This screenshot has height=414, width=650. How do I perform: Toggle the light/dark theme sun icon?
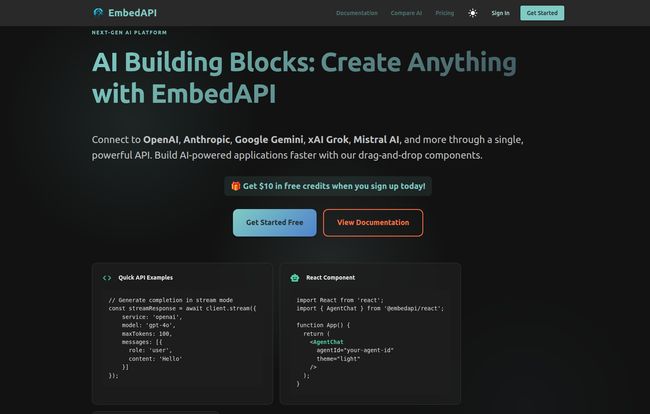pos(473,13)
